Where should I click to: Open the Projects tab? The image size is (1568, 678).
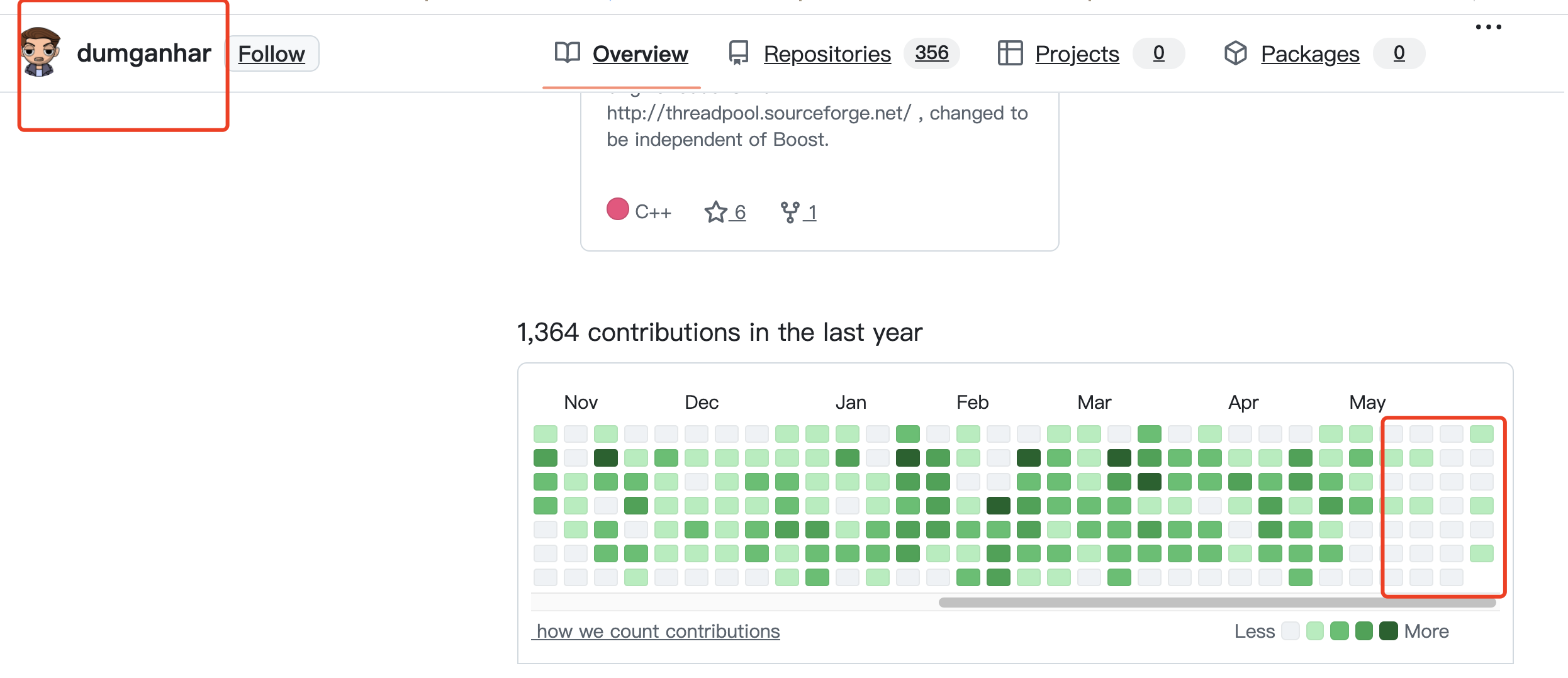click(x=1077, y=54)
